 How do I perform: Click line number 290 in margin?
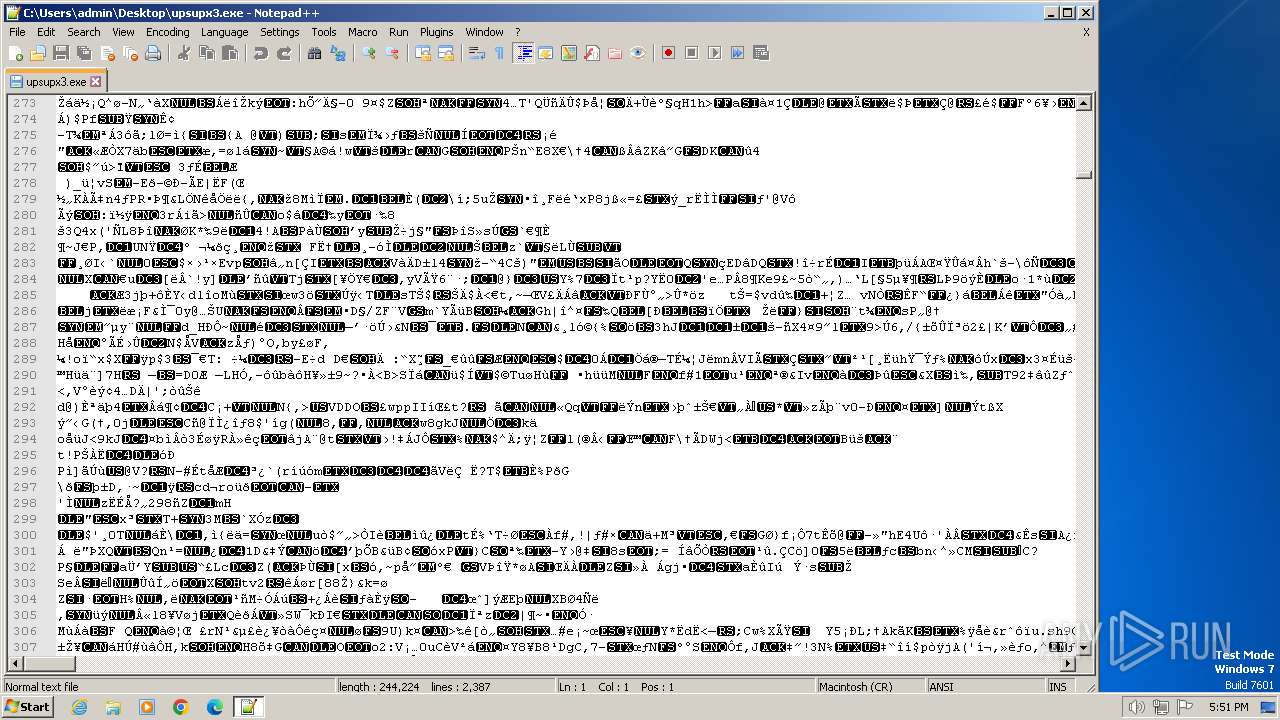tap(24, 375)
